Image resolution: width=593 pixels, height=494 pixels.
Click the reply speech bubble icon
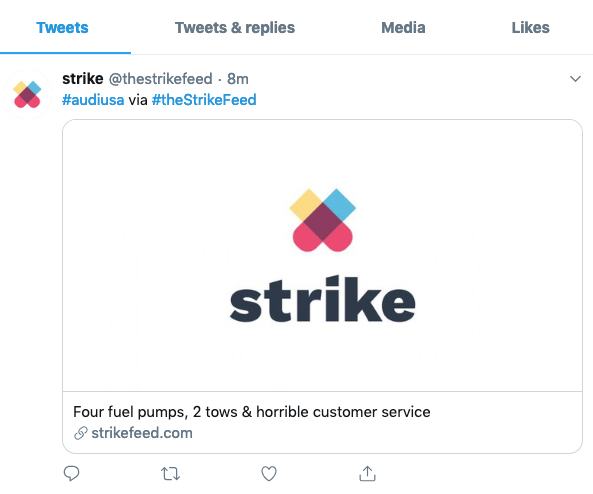(x=71, y=473)
